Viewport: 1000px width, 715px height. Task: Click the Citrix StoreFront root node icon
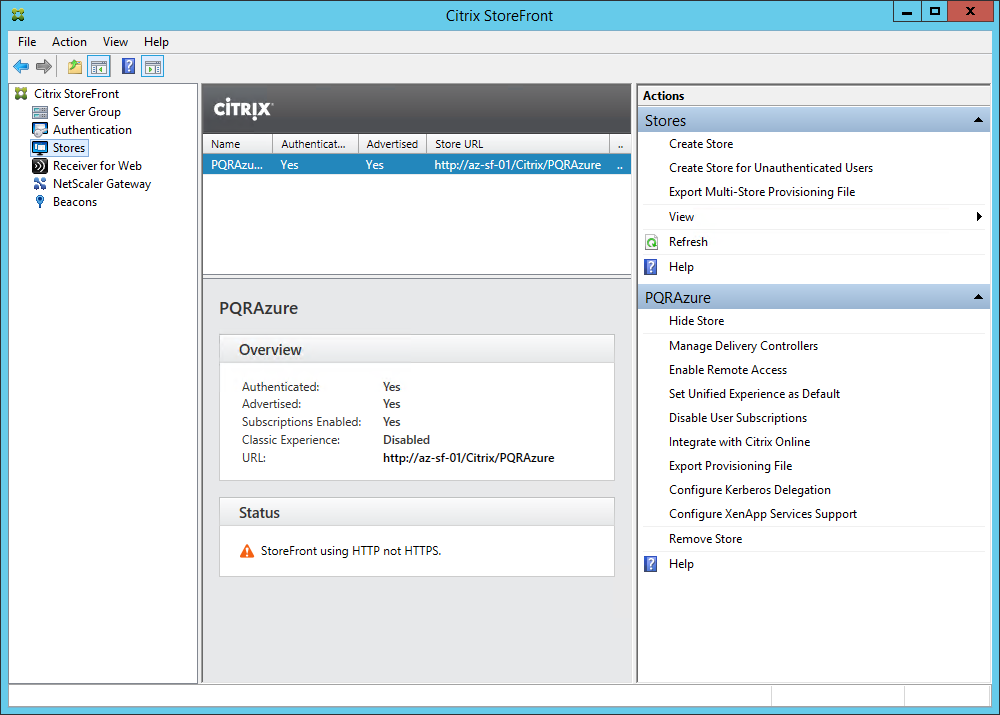[21, 94]
